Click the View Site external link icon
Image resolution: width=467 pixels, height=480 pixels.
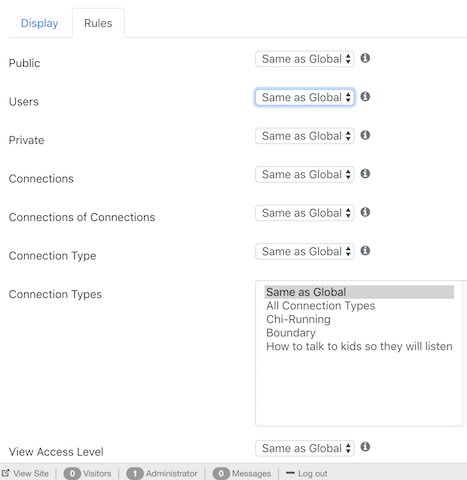click(x=5, y=473)
